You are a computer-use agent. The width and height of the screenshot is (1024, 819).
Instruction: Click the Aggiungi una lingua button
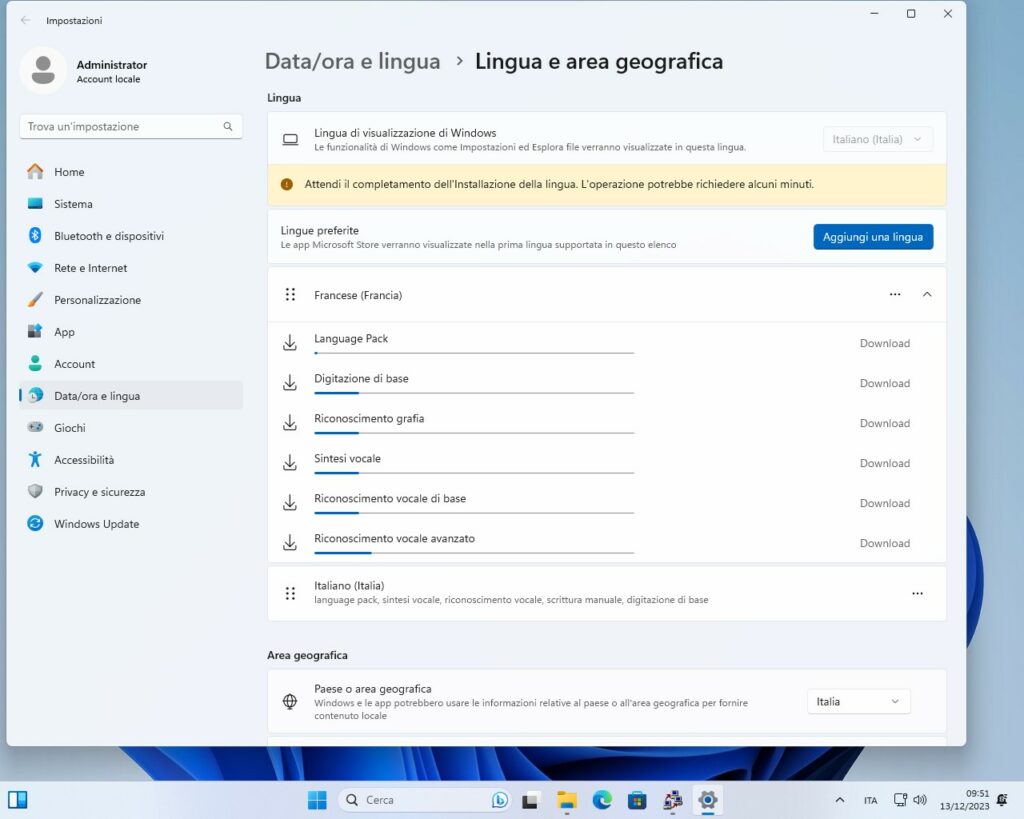[872, 237]
